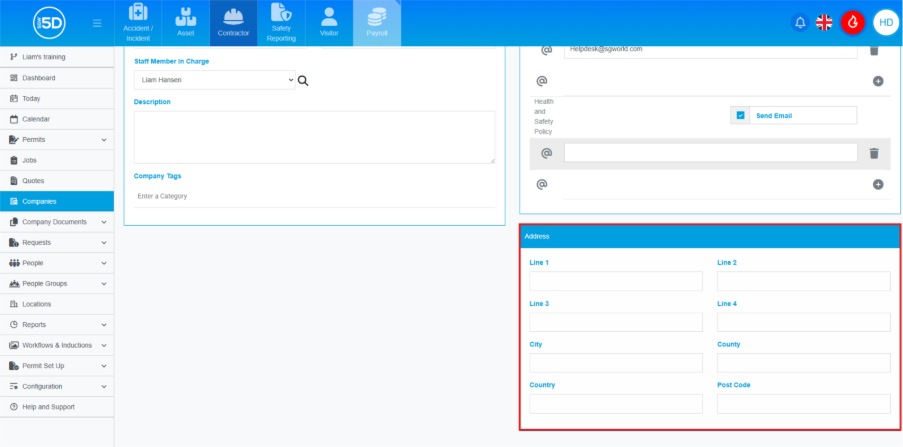Open Help and Support link
The width and height of the screenshot is (903, 447).
[48, 406]
